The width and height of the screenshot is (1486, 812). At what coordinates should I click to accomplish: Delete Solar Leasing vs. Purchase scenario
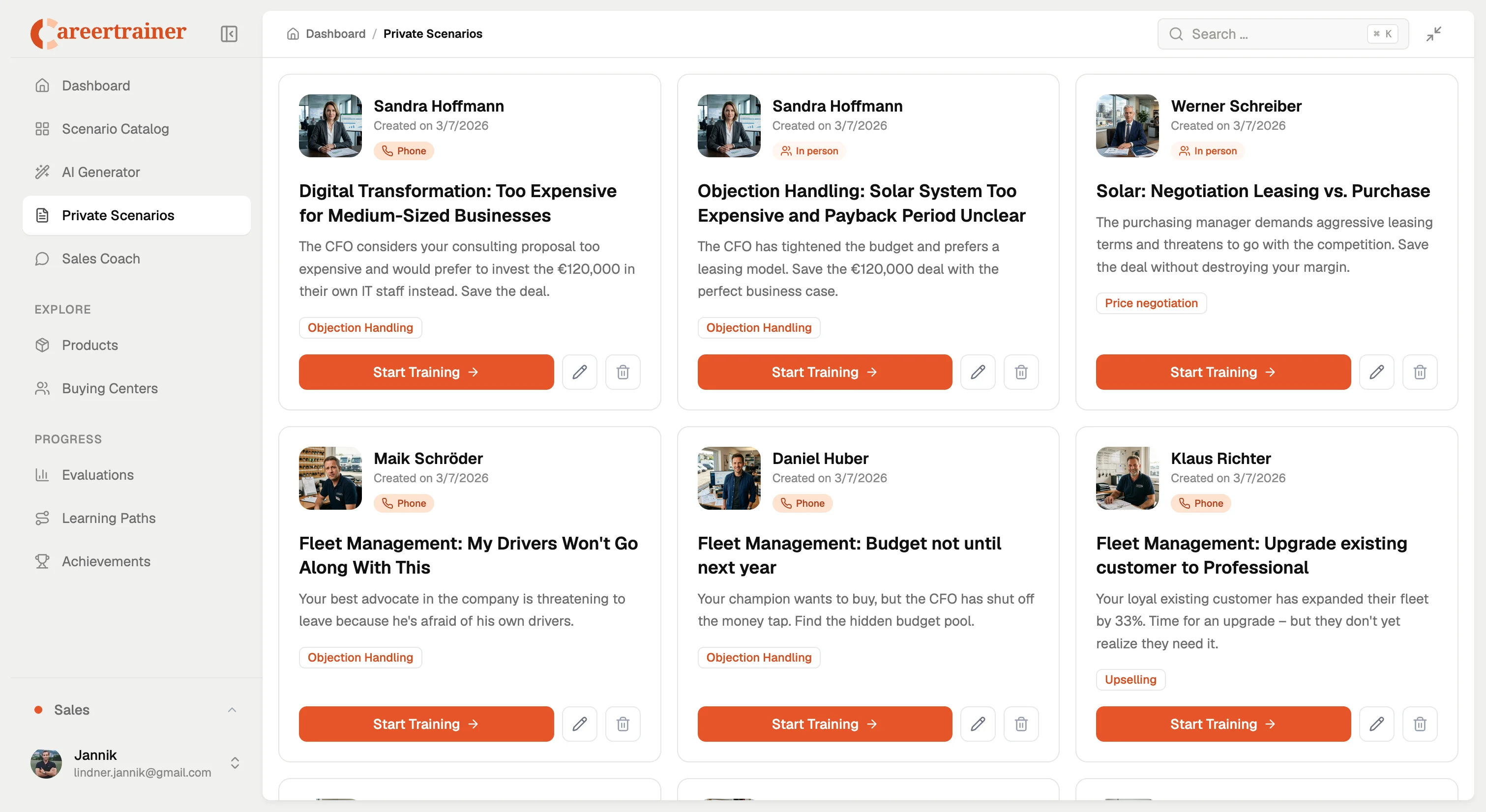(x=1420, y=372)
